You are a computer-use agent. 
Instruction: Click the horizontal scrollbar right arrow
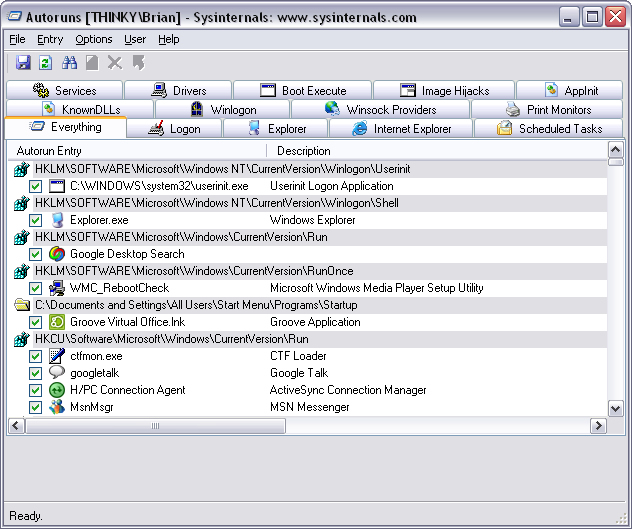(x=599, y=426)
